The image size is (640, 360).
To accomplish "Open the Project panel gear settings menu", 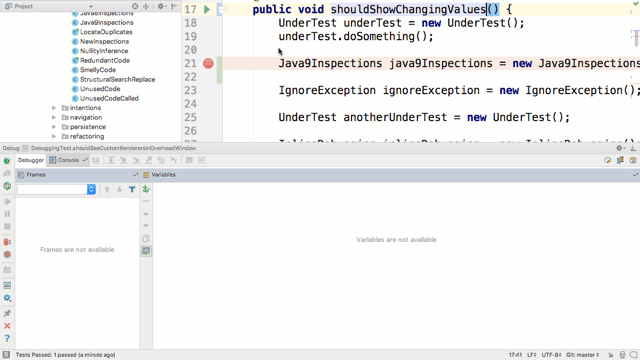I will tap(161, 6).
